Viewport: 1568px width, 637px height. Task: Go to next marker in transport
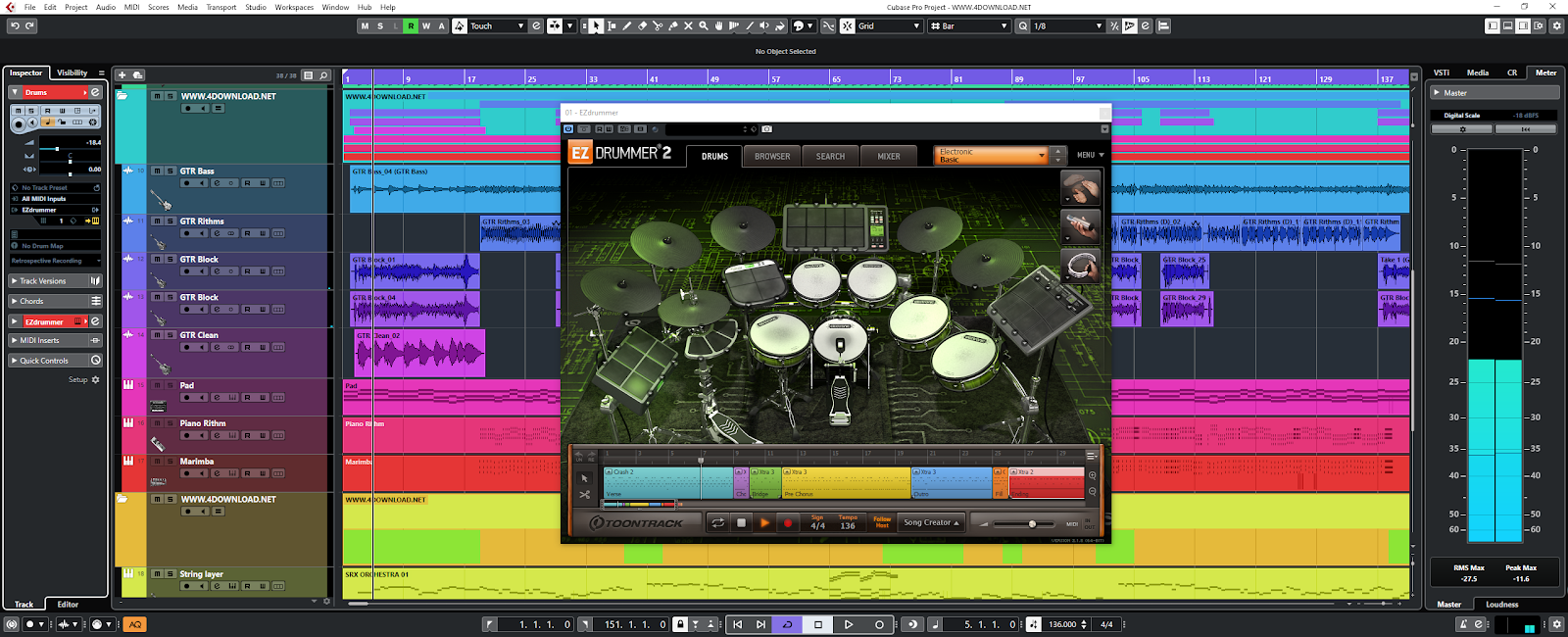(x=760, y=624)
